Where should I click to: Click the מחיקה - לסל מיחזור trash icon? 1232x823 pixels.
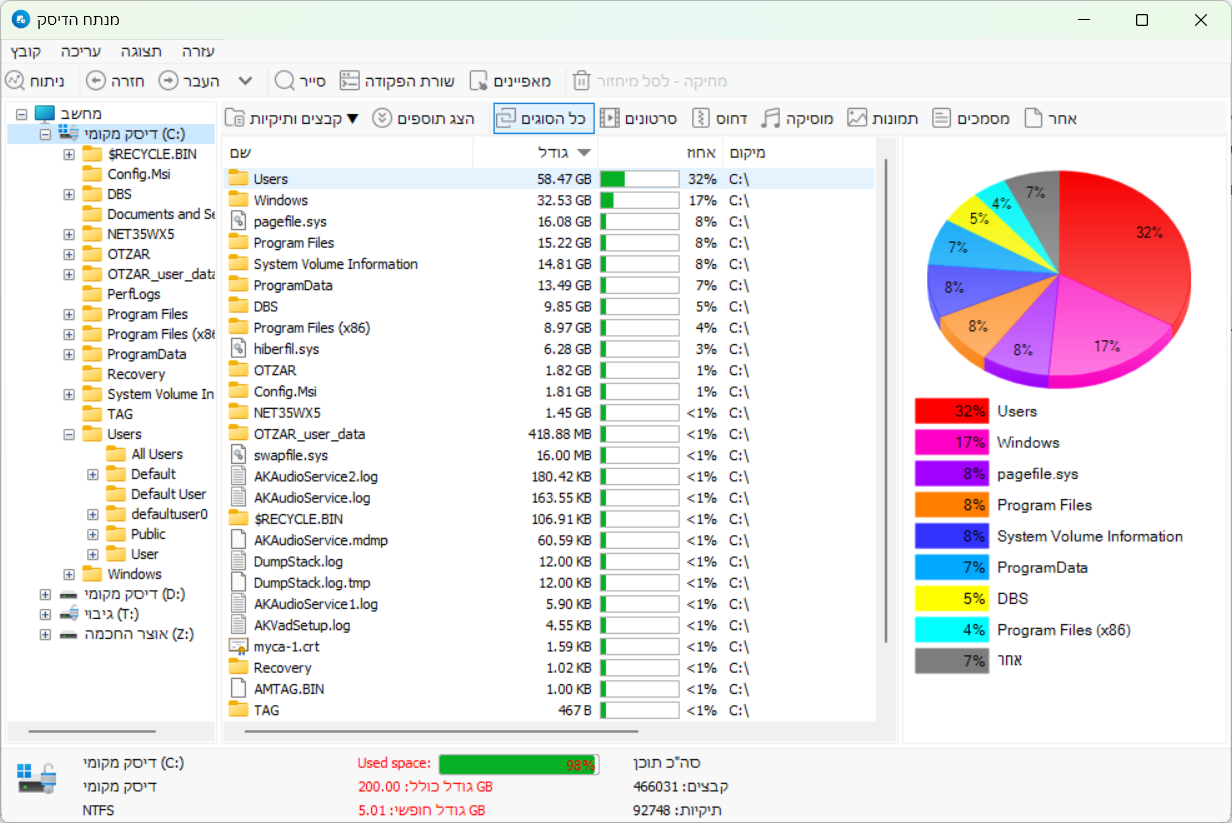point(582,81)
